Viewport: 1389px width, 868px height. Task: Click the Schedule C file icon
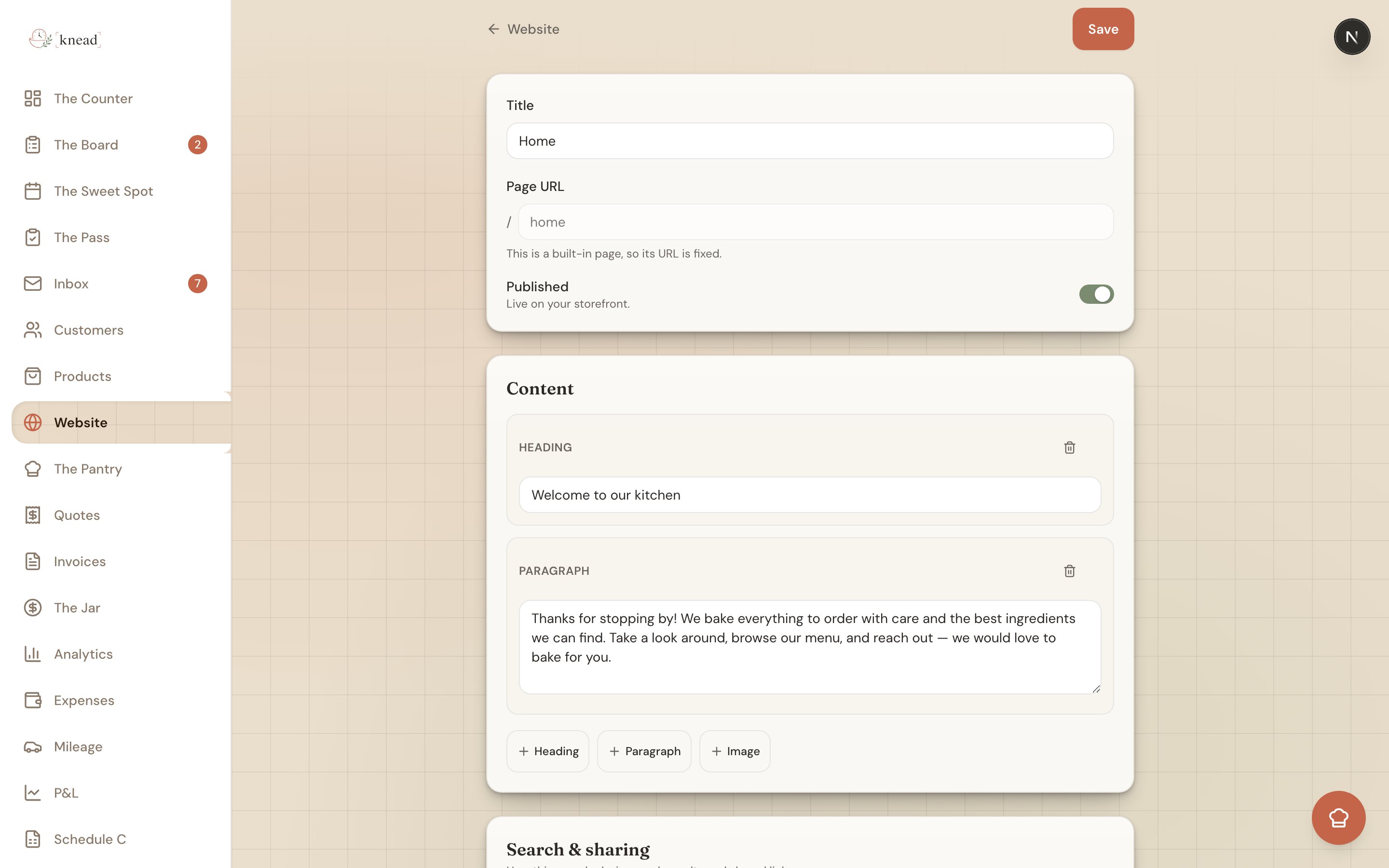coord(33,839)
